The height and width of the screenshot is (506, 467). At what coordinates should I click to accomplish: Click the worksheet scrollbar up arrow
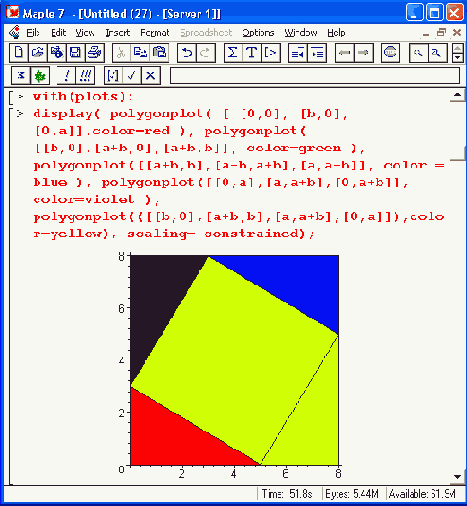click(458, 96)
